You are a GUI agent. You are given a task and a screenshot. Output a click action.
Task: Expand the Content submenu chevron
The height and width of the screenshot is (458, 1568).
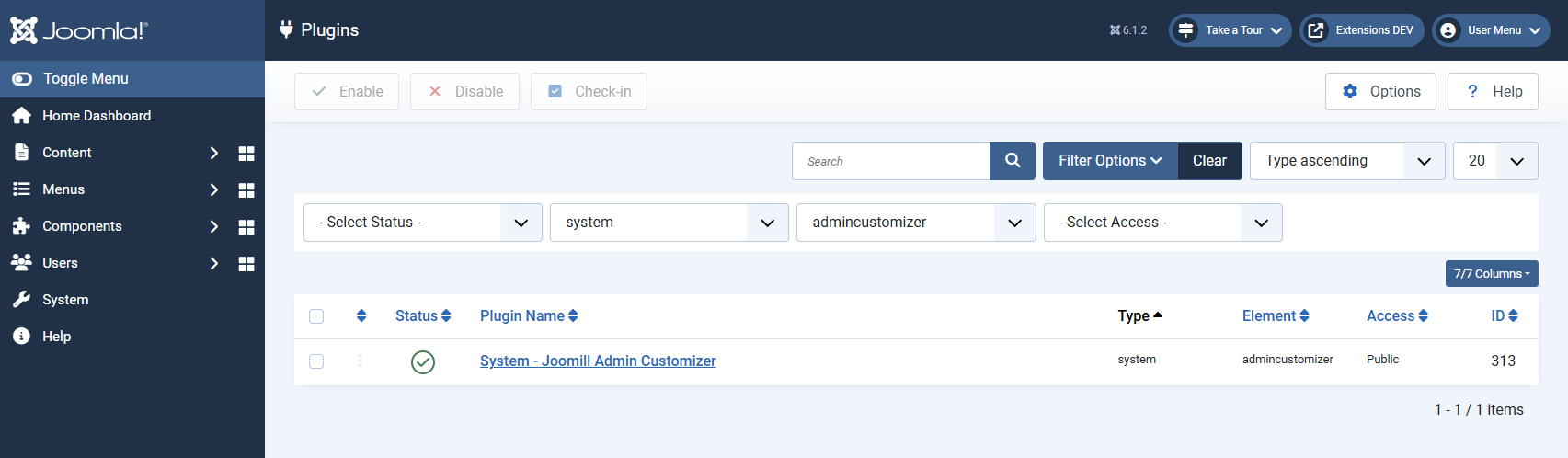213,153
